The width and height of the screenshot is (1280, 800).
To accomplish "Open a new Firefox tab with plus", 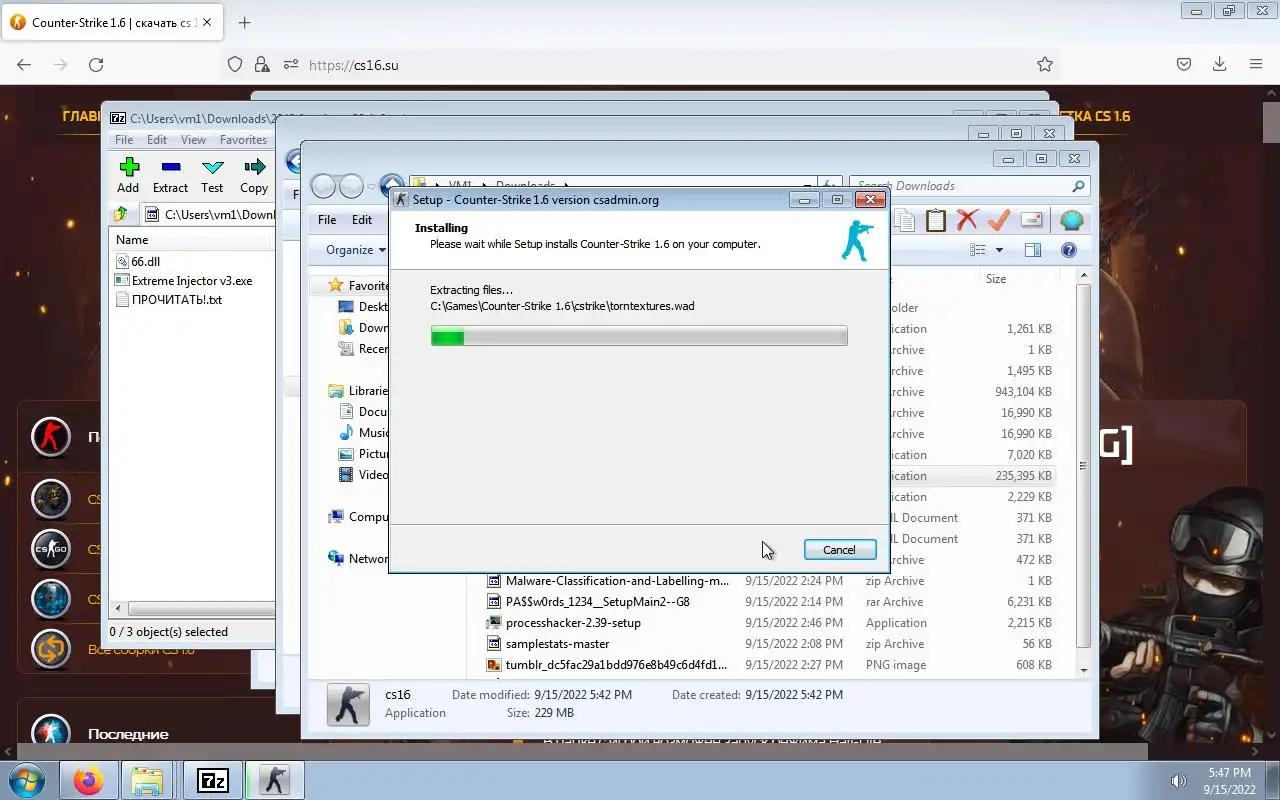I will [x=244, y=22].
